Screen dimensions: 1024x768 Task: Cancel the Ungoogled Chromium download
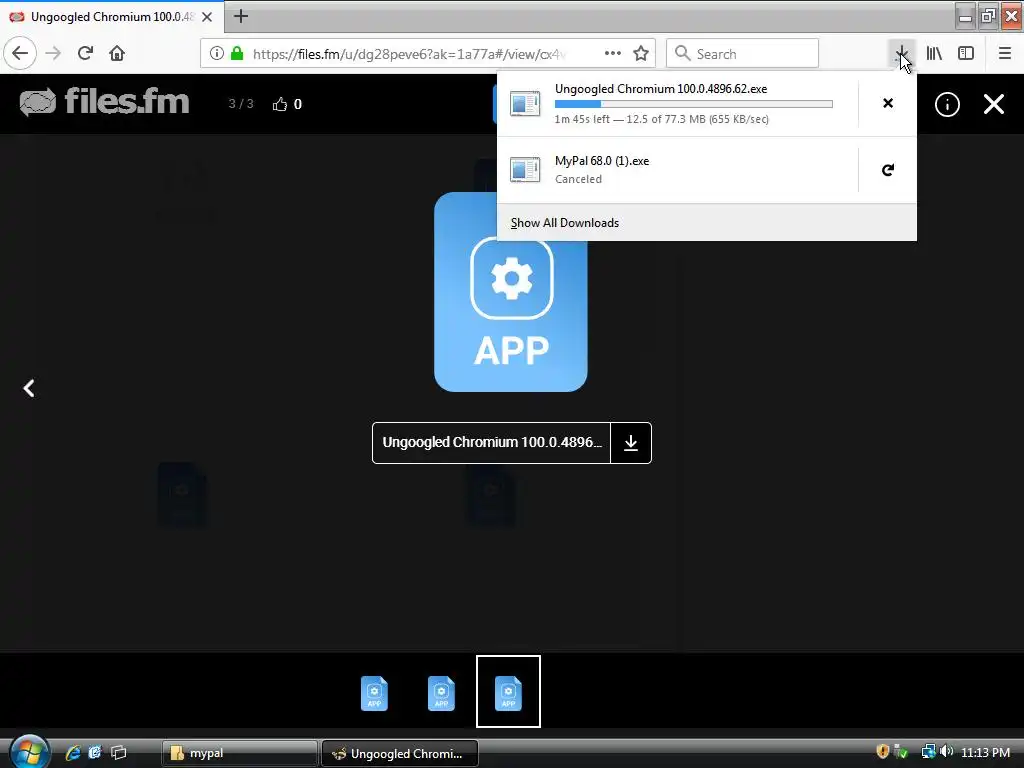click(x=888, y=103)
